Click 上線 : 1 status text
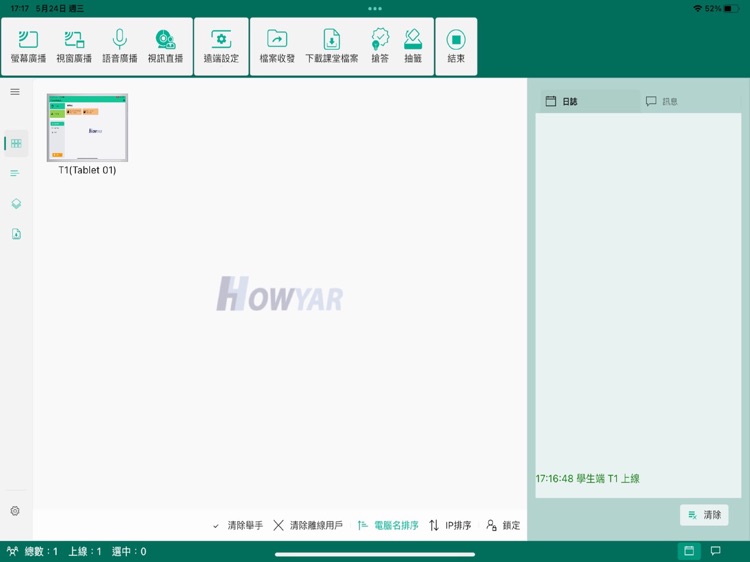The width and height of the screenshot is (750, 562). pos(85,551)
